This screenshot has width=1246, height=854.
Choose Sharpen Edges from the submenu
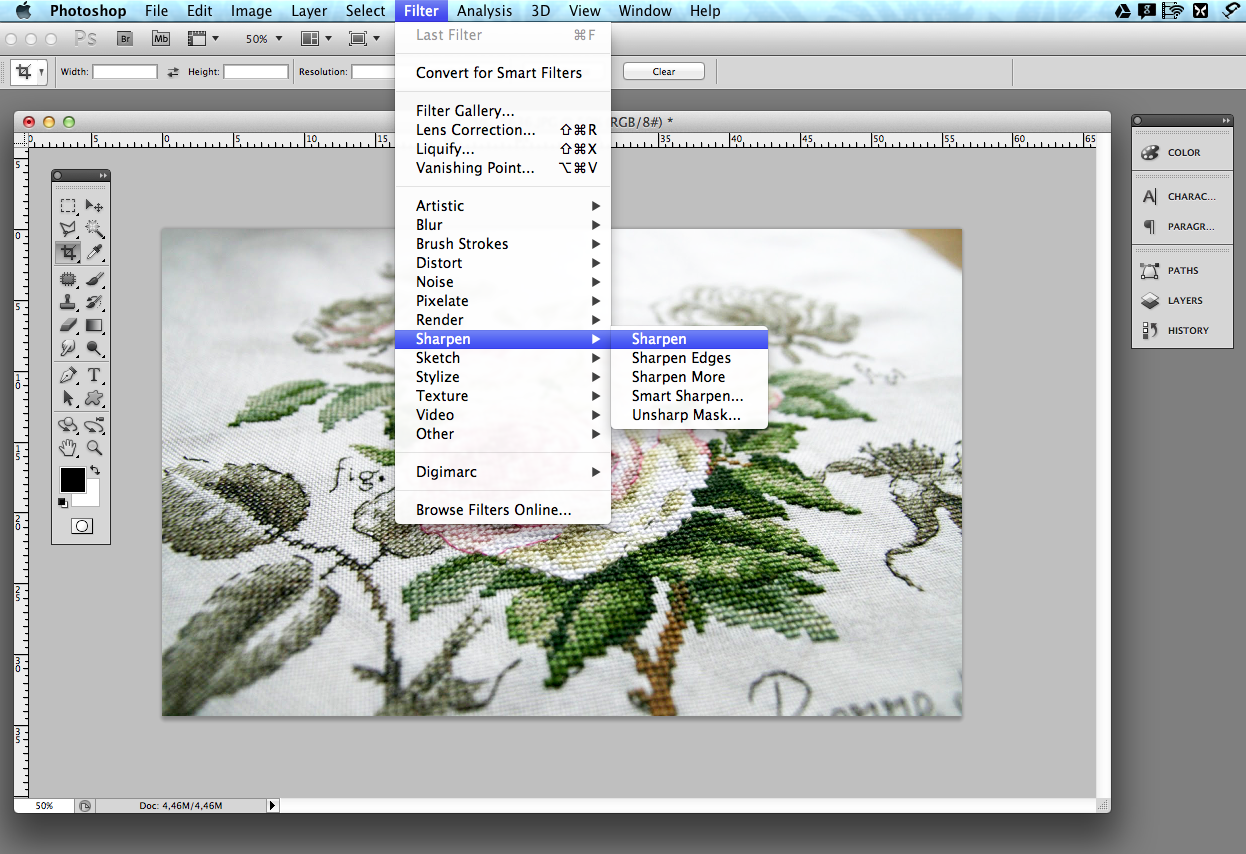point(689,358)
